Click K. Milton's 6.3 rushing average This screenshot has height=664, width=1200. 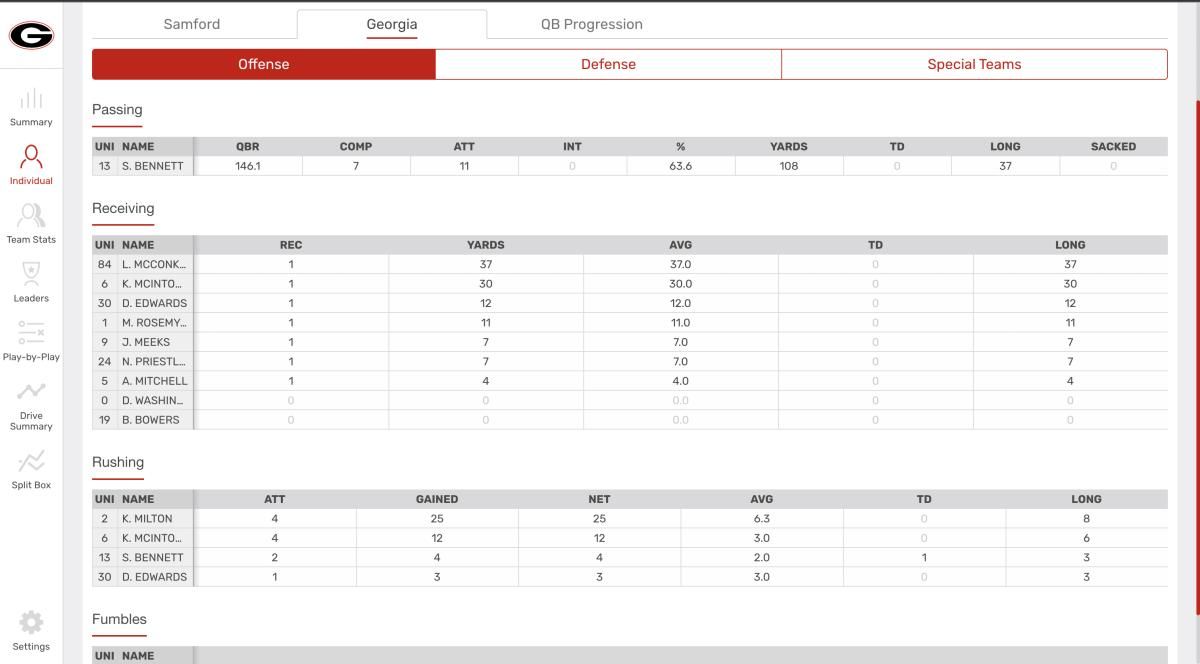coord(762,518)
